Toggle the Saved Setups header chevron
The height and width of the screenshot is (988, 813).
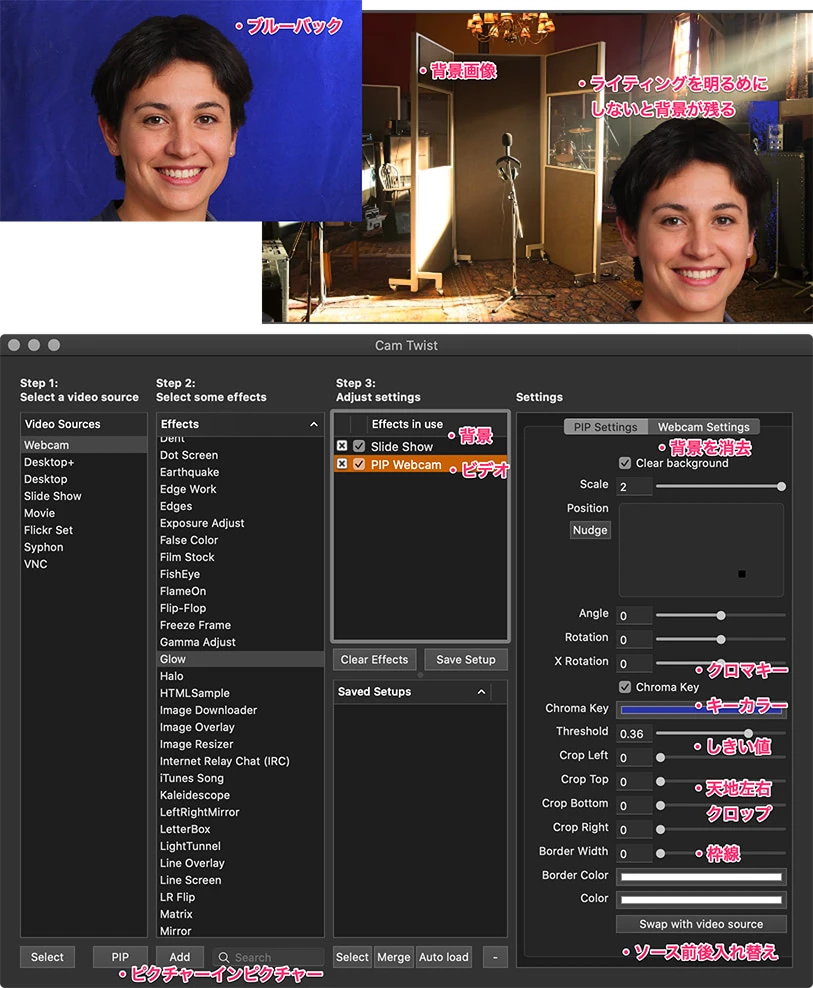point(481,692)
